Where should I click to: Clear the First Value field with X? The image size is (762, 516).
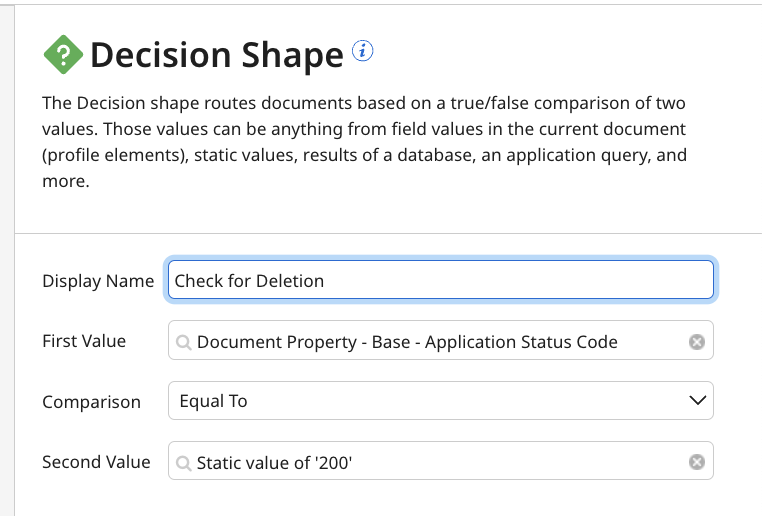tap(697, 342)
